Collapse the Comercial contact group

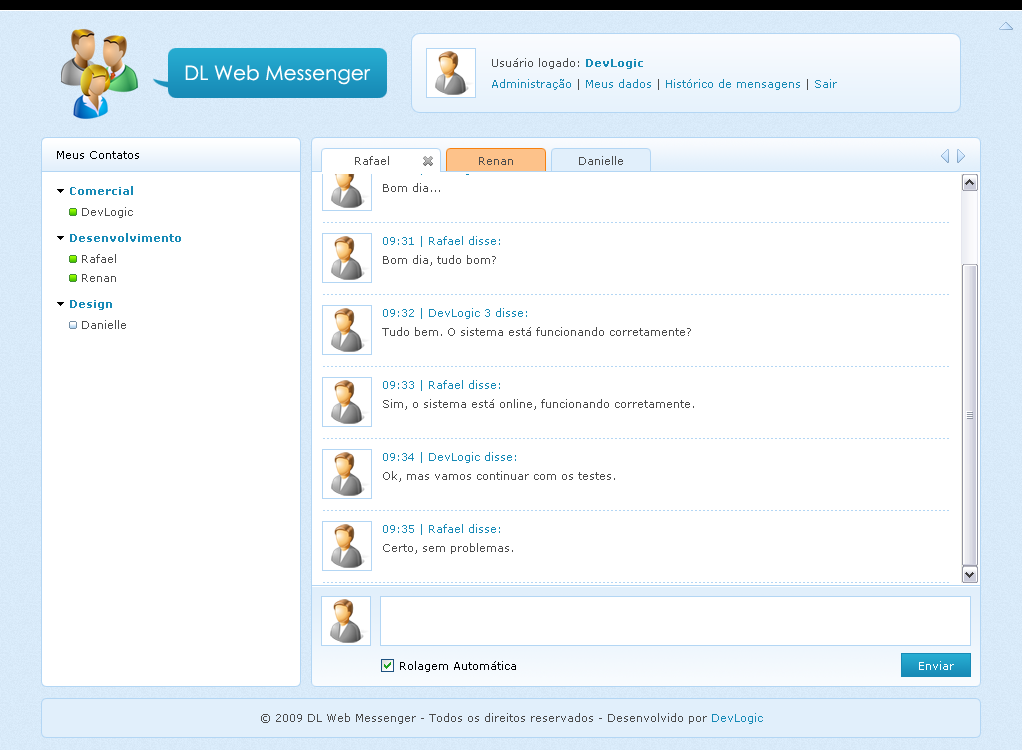(x=61, y=191)
